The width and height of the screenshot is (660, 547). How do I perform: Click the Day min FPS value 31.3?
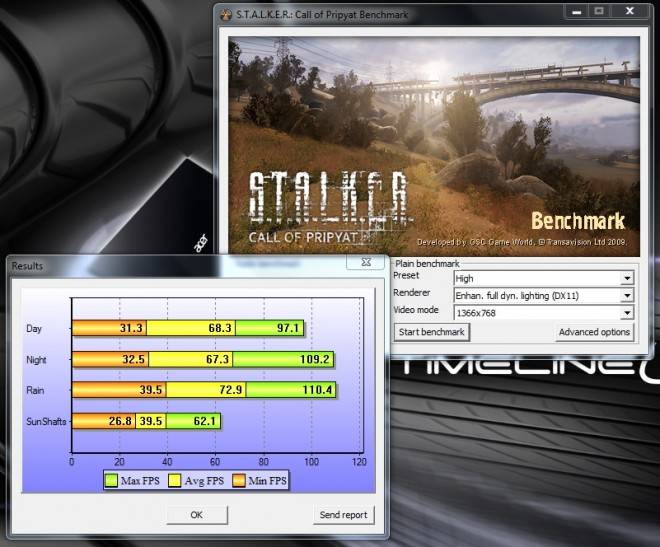click(x=131, y=328)
